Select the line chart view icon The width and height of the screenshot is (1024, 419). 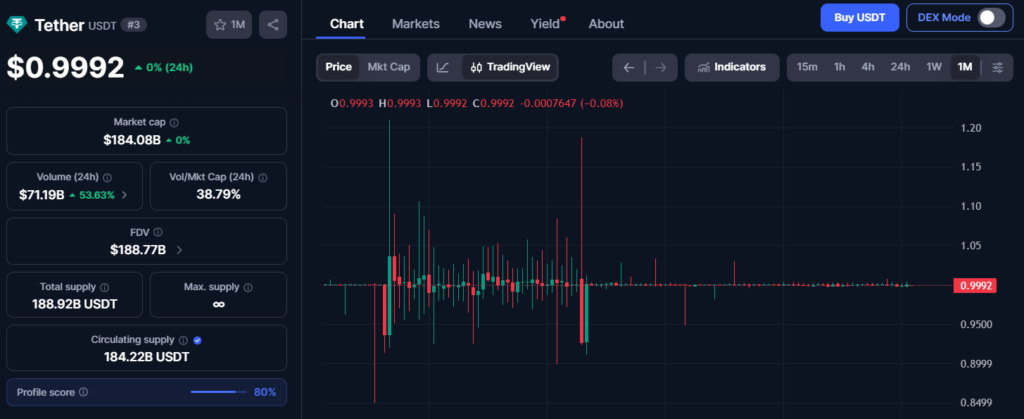pyautogui.click(x=443, y=67)
